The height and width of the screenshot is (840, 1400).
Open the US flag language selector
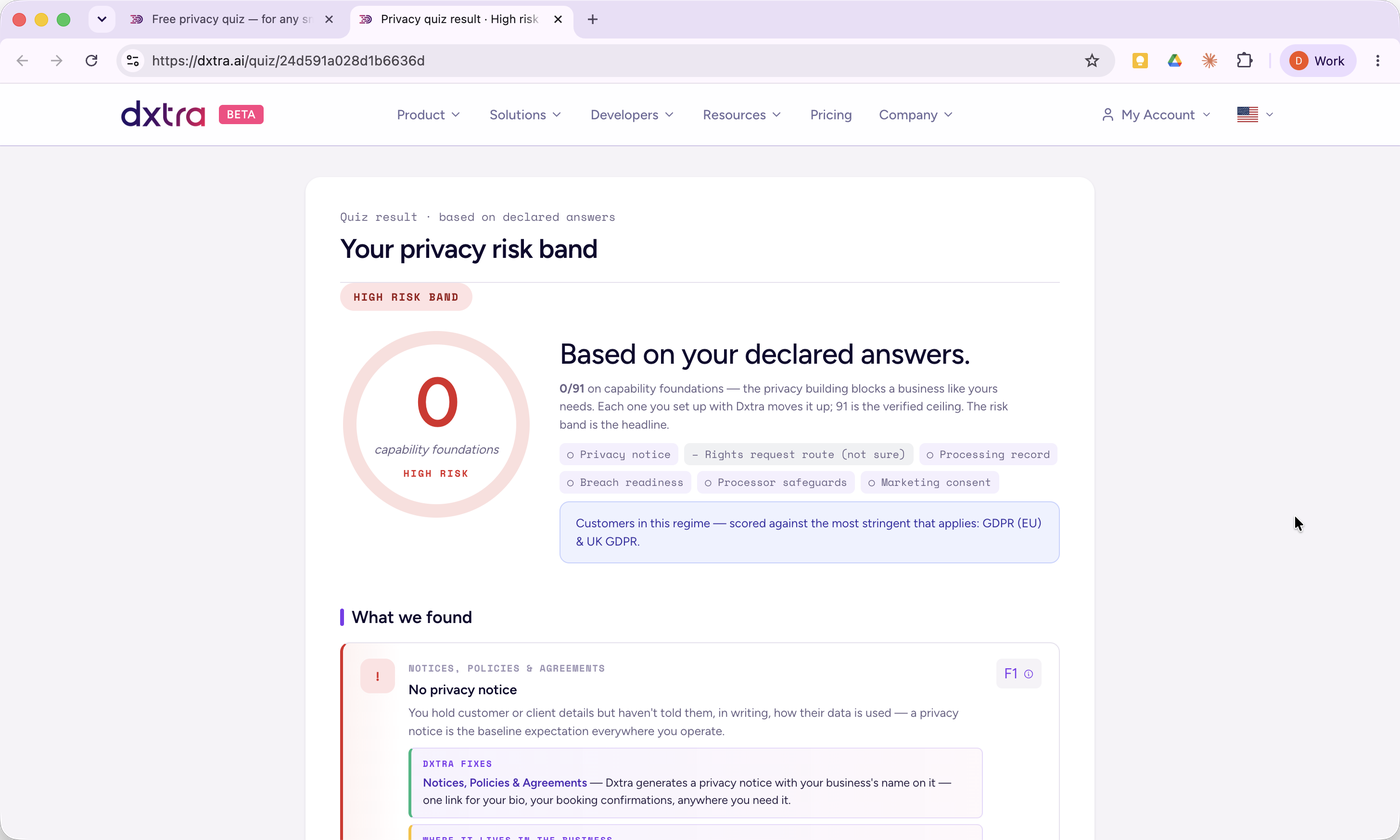coord(1255,115)
